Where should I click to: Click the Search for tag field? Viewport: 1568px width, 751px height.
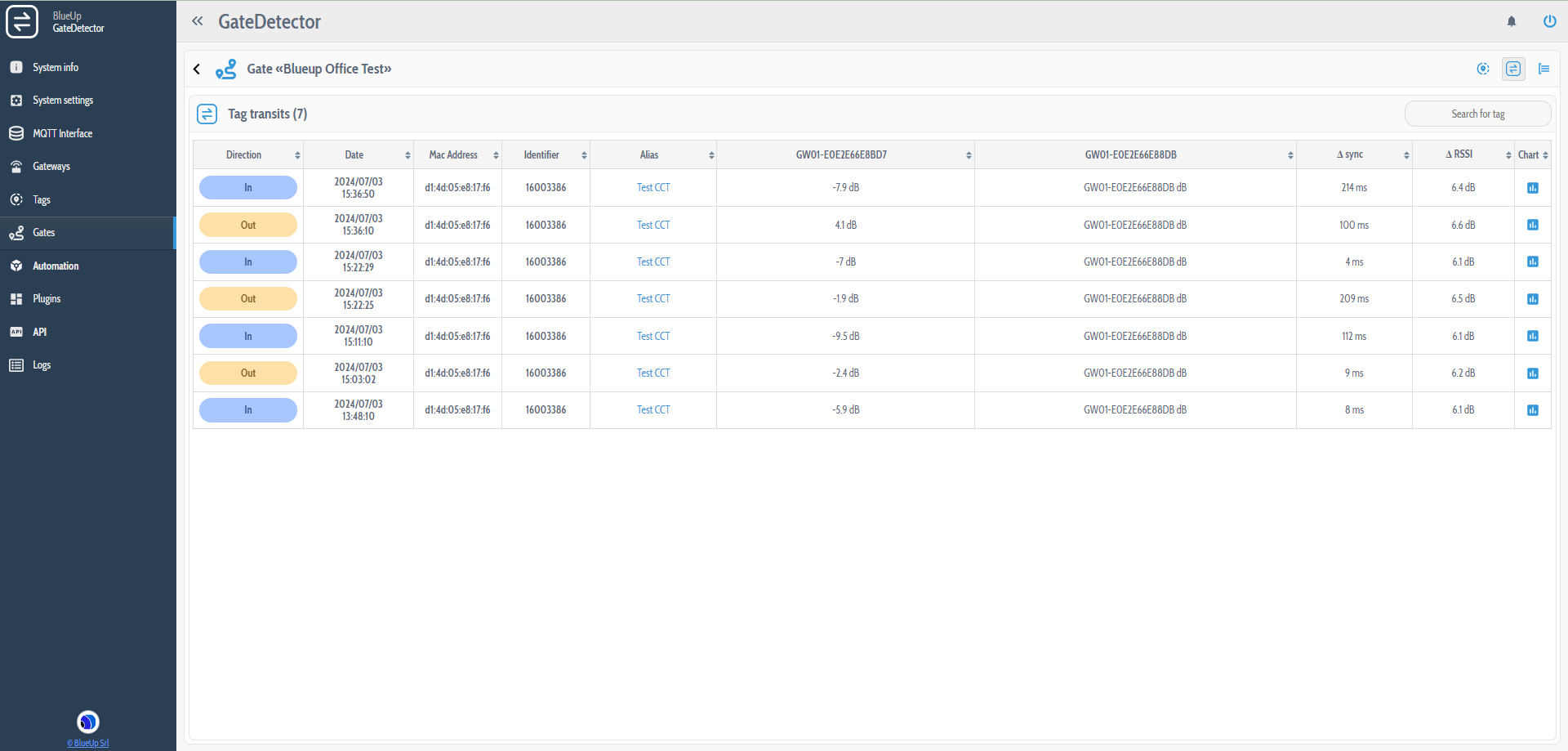pos(1477,114)
